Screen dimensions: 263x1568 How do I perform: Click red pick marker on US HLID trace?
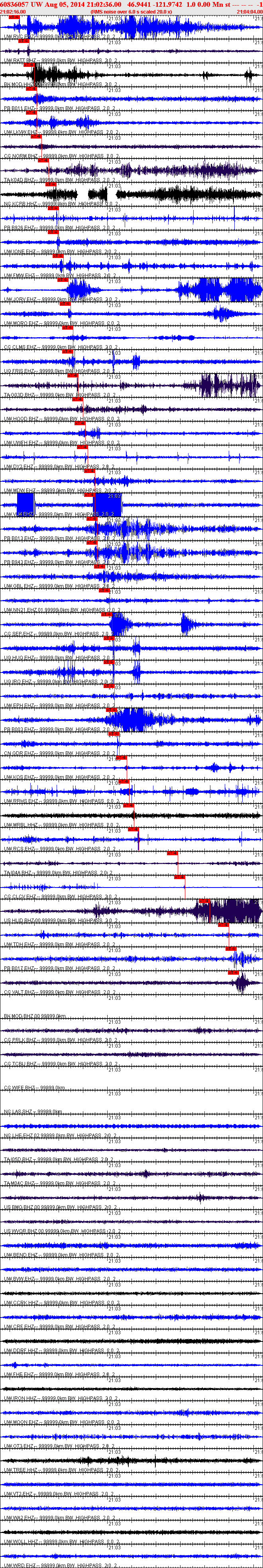[x=204, y=901]
